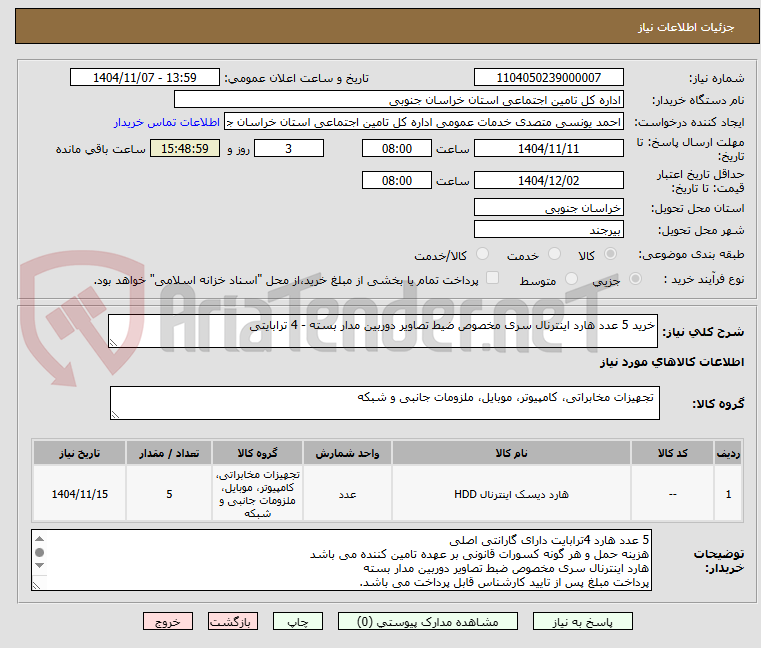Click the remaining time field 15:48:59
The width and height of the screenshot is (761, 648).
(x=184, y=149)
